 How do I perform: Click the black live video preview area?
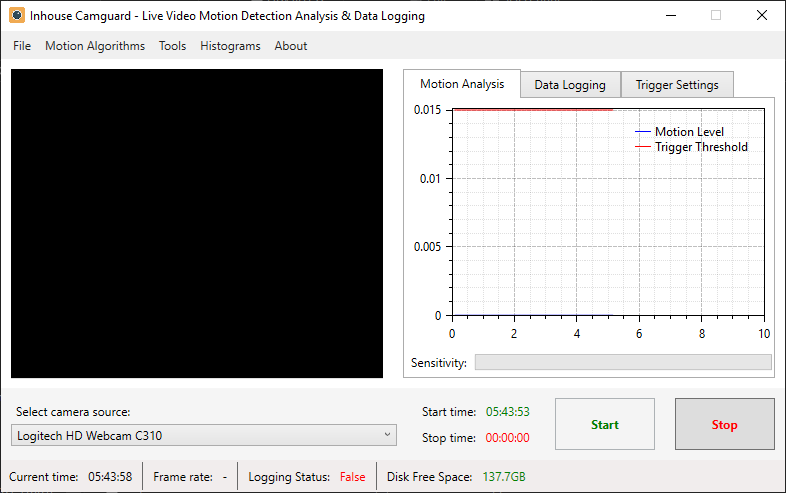pos(197,224)
